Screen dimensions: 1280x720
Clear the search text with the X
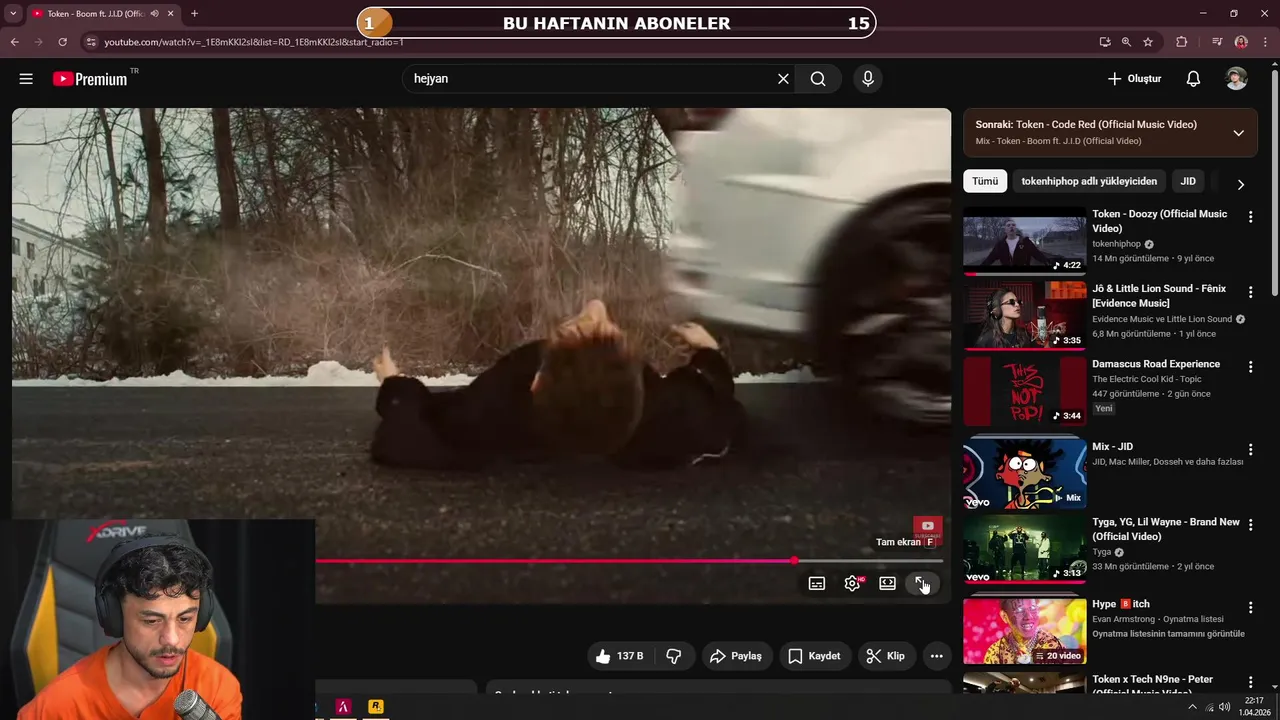[783, 79]
